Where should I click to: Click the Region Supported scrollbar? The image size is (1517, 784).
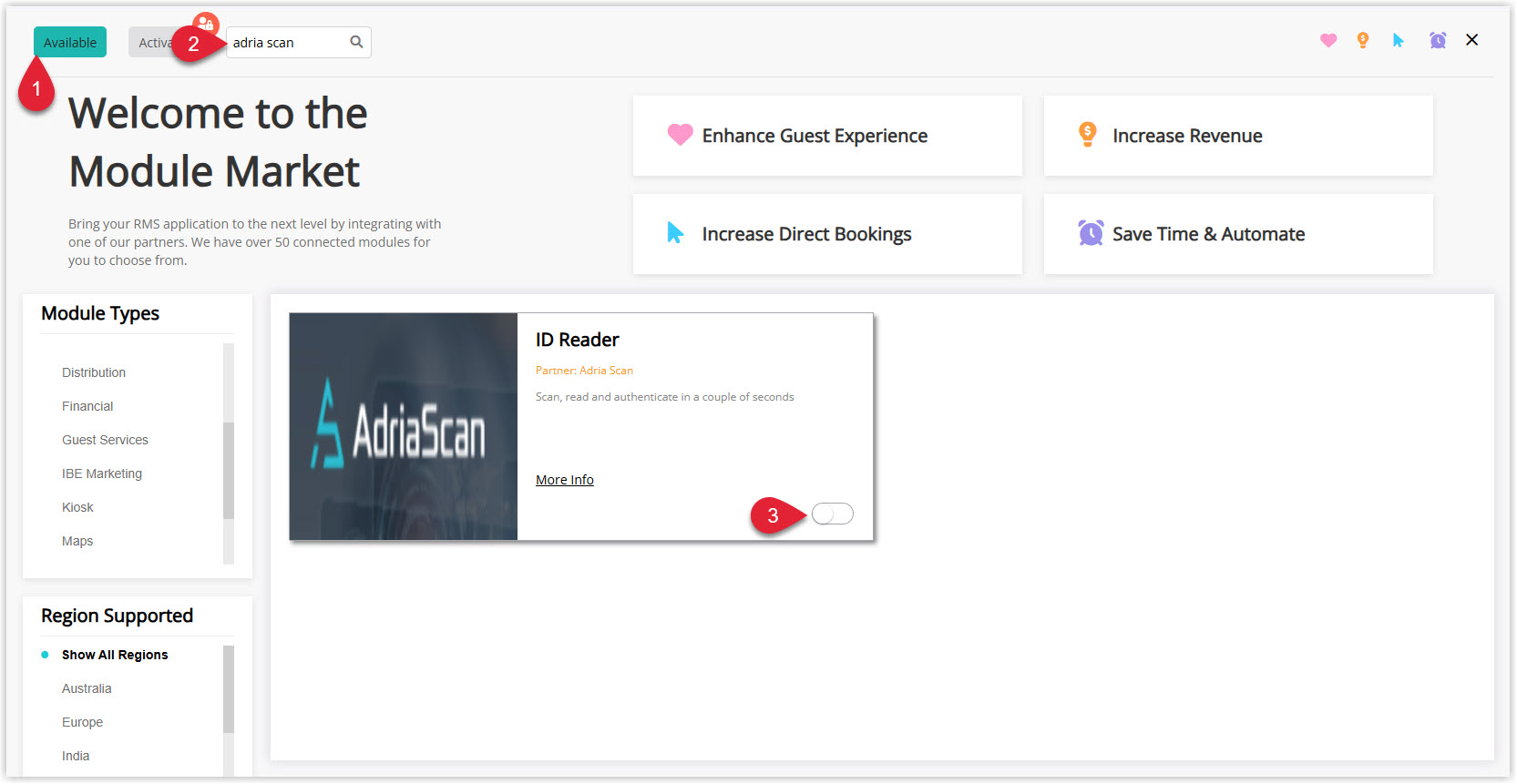point(229,689)
